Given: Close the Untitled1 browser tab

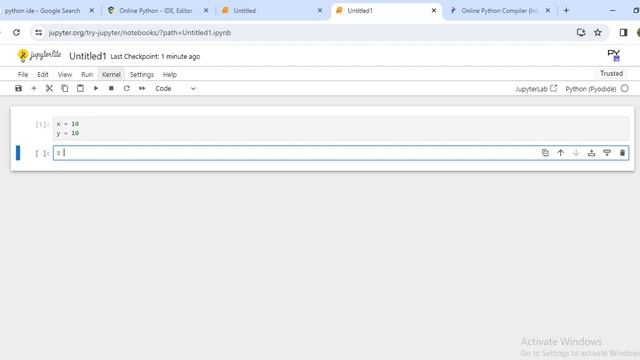Looking at the screenshot, I should [434, 11].
